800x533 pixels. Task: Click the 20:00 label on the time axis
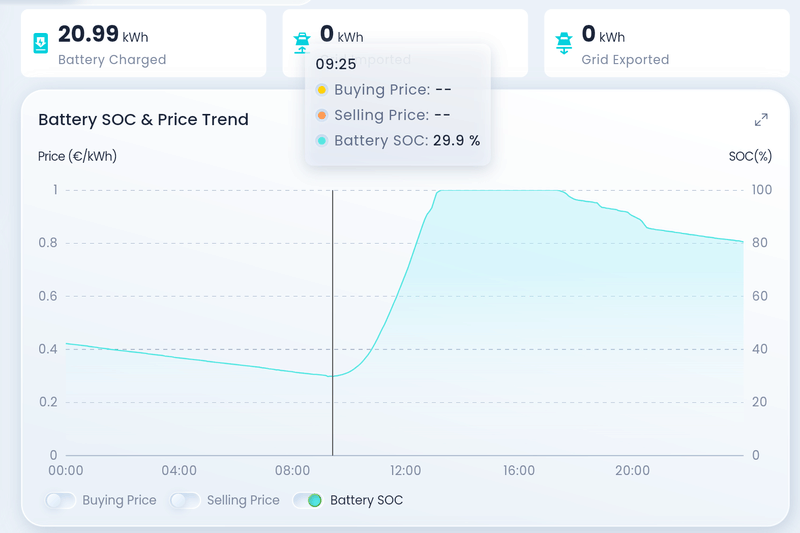click(x=632, y=471)
